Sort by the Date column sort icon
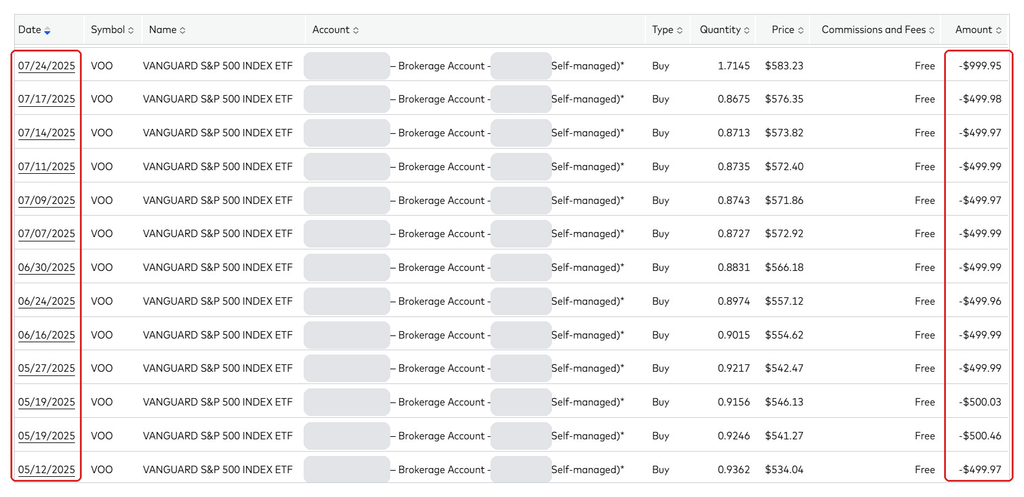1024x497 pixels. point(48,30)
